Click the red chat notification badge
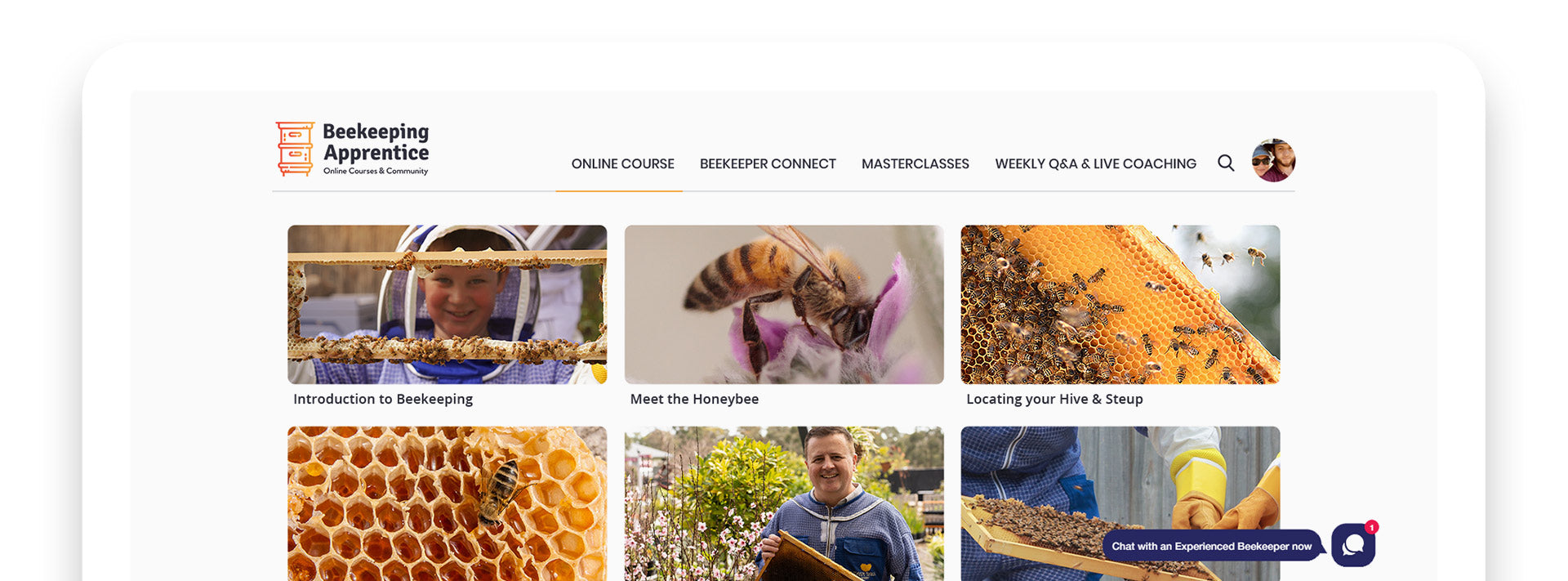This screenshot has height=581, width=1568. [x=1372, y=527]
